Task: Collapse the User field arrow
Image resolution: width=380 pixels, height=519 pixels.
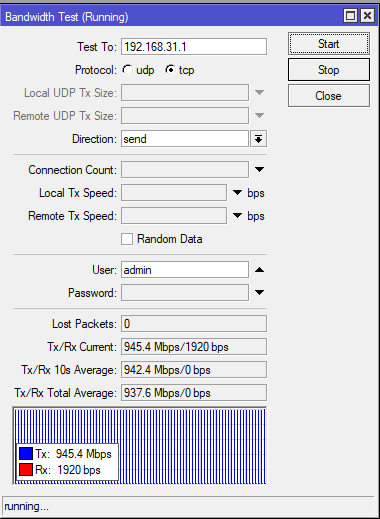Action: (259, 270)
